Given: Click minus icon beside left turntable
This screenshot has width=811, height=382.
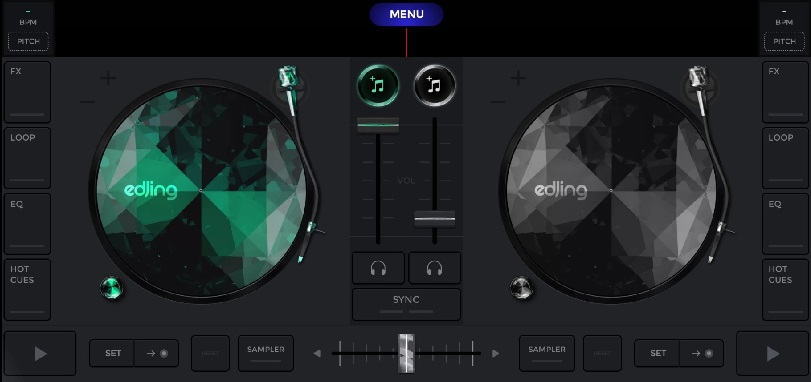Looking at the screenshot, I should coord(87,101).
